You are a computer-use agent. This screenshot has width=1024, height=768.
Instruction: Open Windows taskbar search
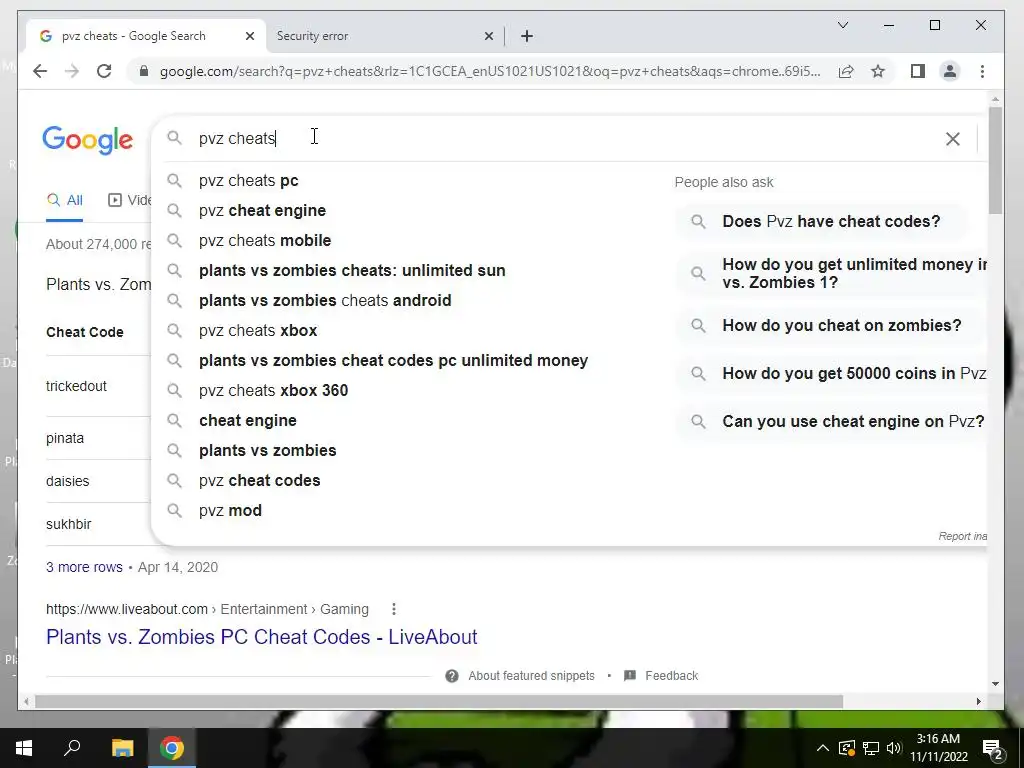pyautogui.click(x=72, y=748)
